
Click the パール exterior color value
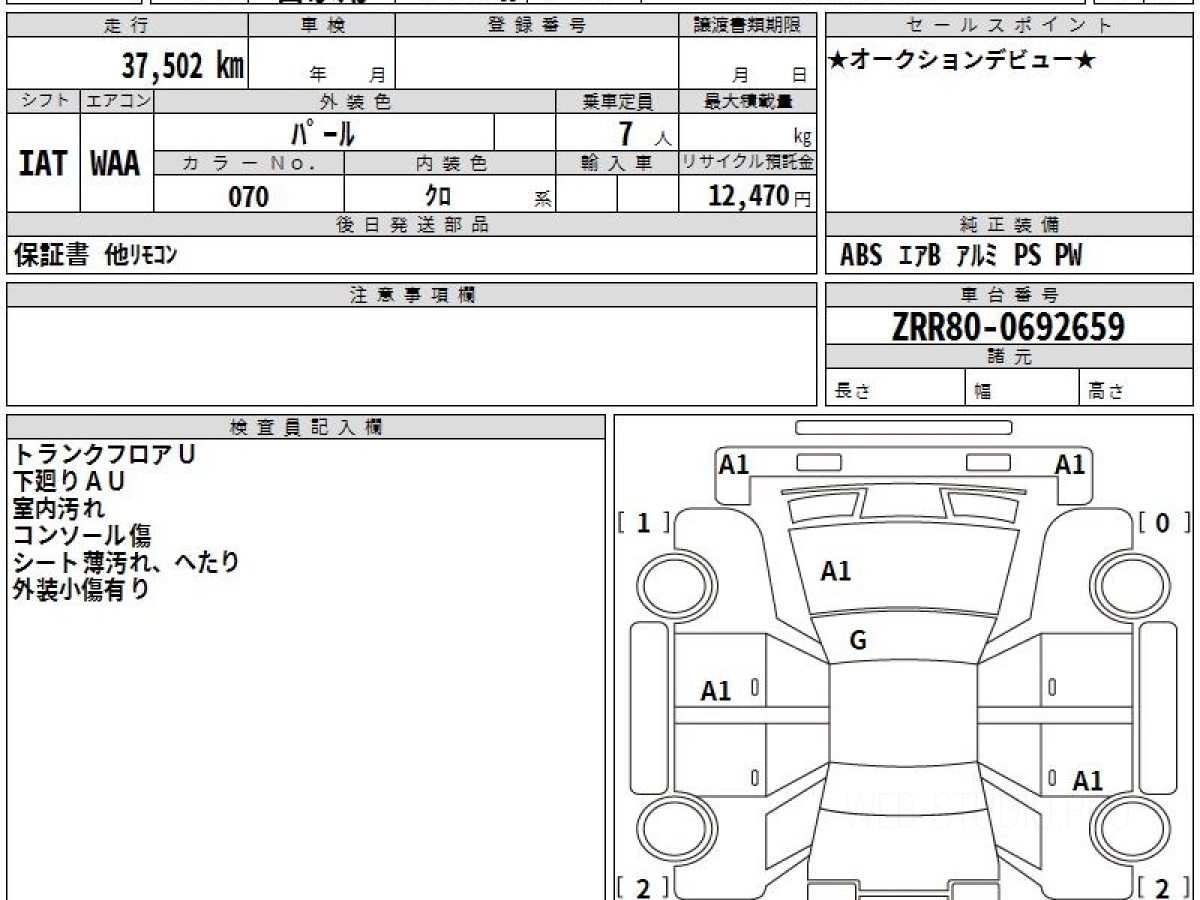pyautogui.click(x=323, y=132)
